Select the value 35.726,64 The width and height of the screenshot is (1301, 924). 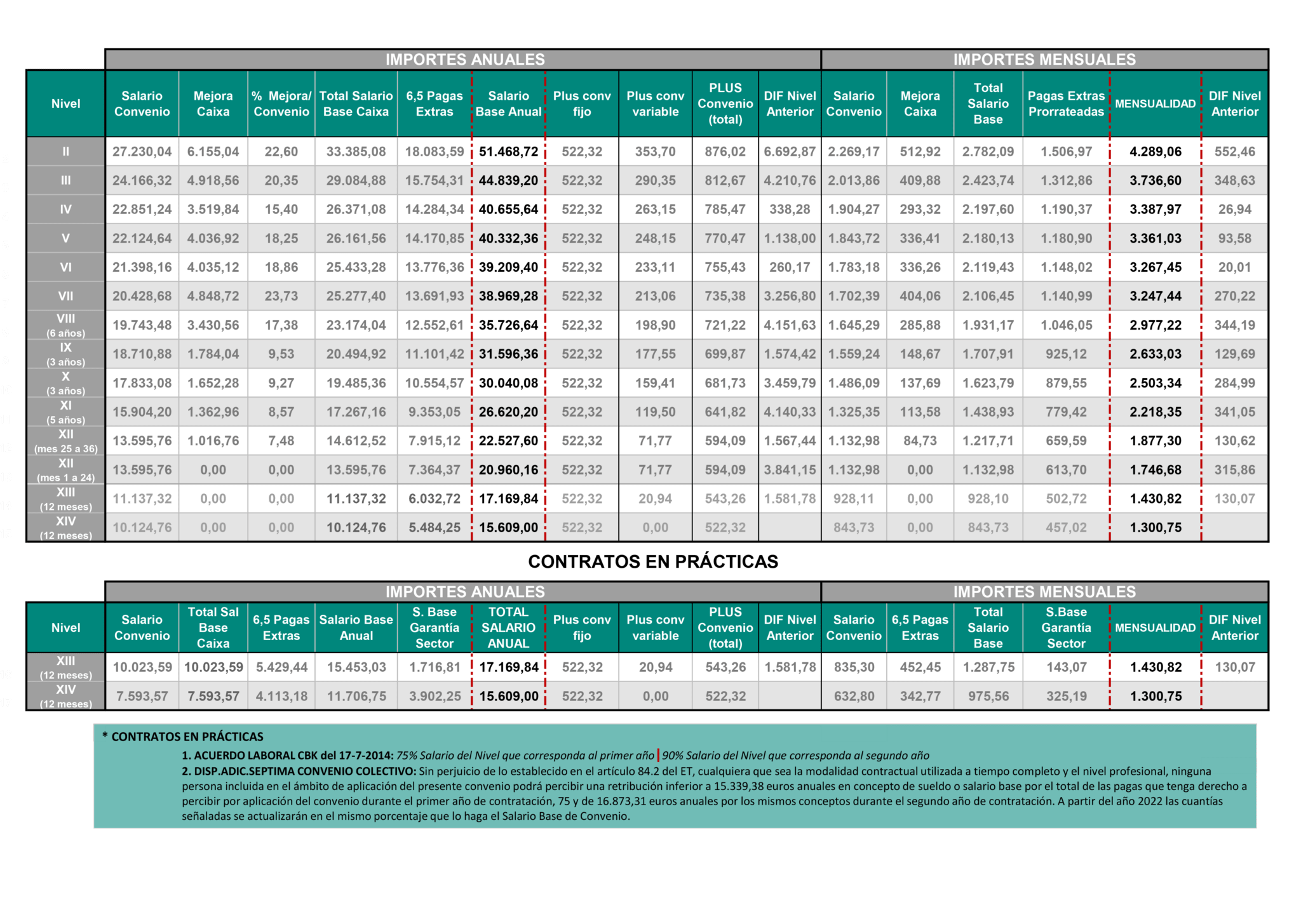point(508,325)
